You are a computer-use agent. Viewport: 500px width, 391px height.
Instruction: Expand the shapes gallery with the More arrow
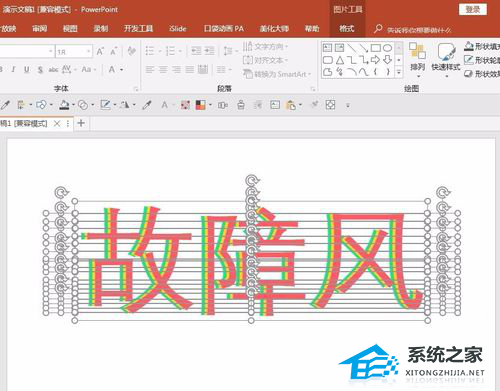tap(399, 72)
